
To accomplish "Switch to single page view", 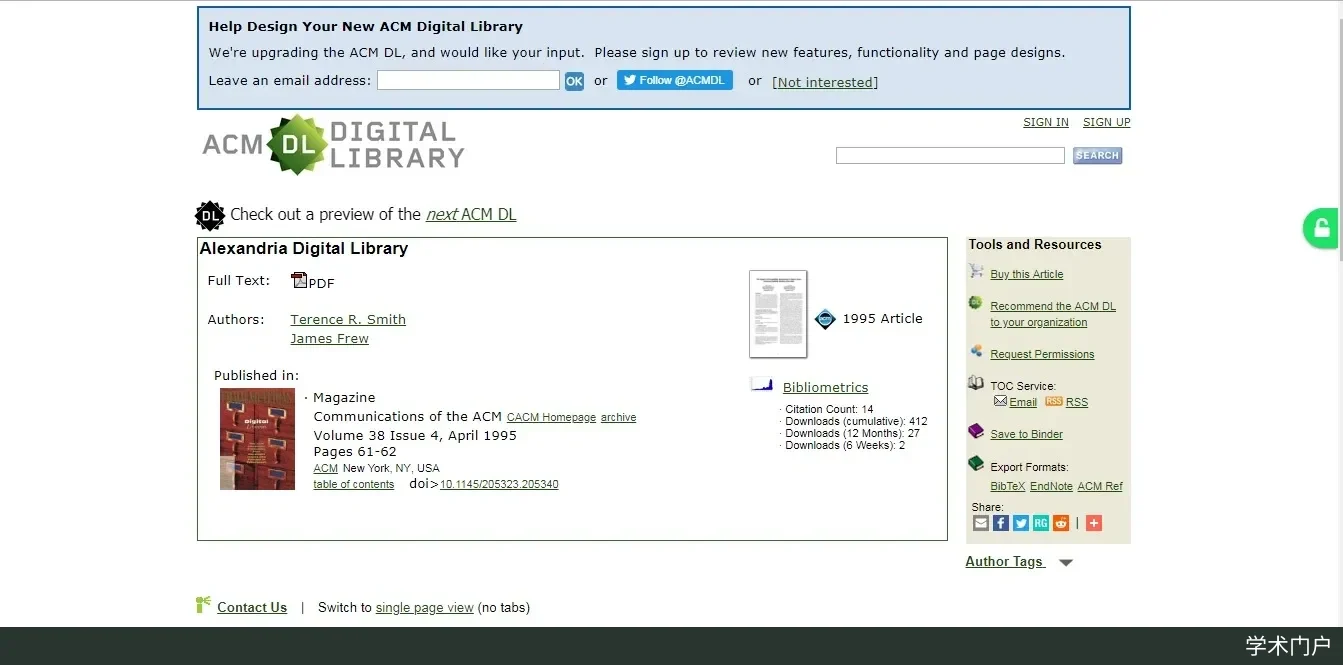I will tap(424, 607).
